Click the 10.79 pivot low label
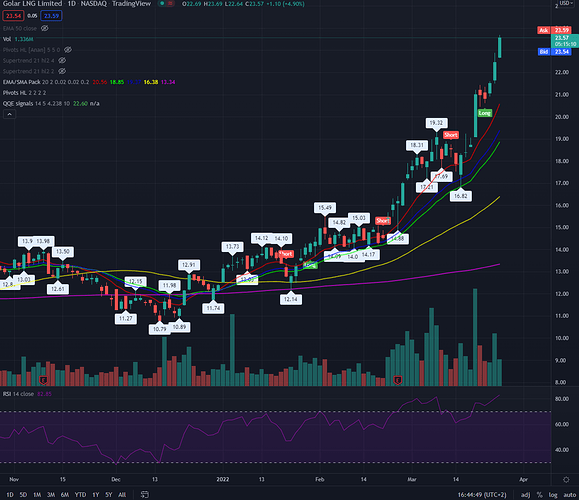579x500 pixels. click(x=160, y=329)
